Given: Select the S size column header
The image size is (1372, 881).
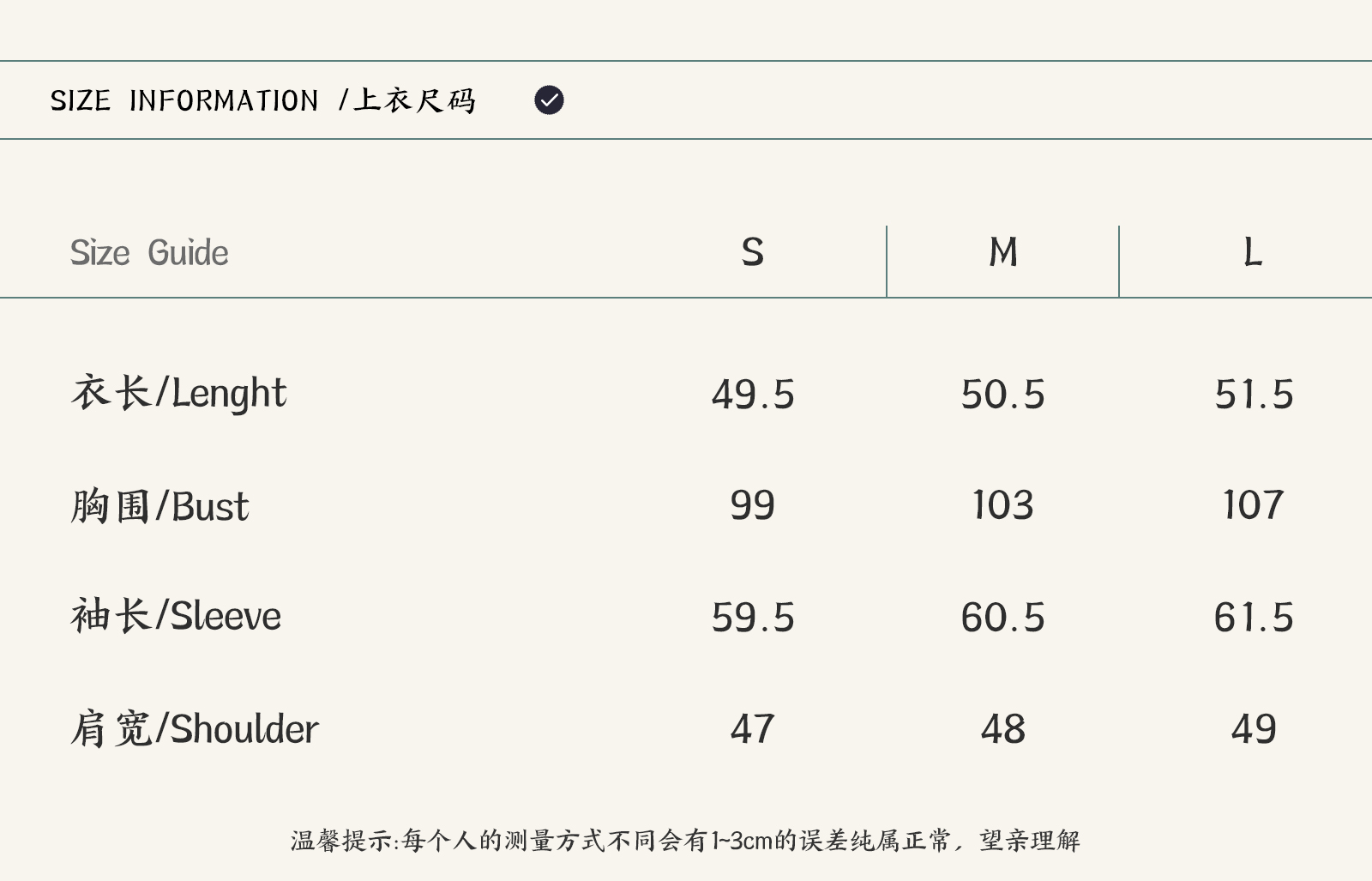Looking at the screenshot, I should tap(752, 253).
